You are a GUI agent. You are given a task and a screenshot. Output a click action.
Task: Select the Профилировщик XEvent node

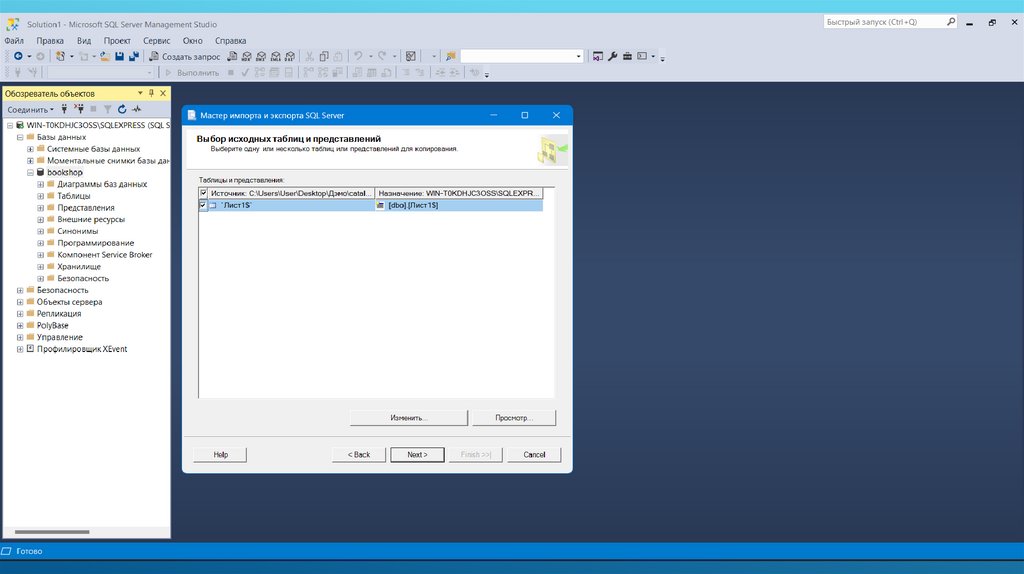(82, 349)
